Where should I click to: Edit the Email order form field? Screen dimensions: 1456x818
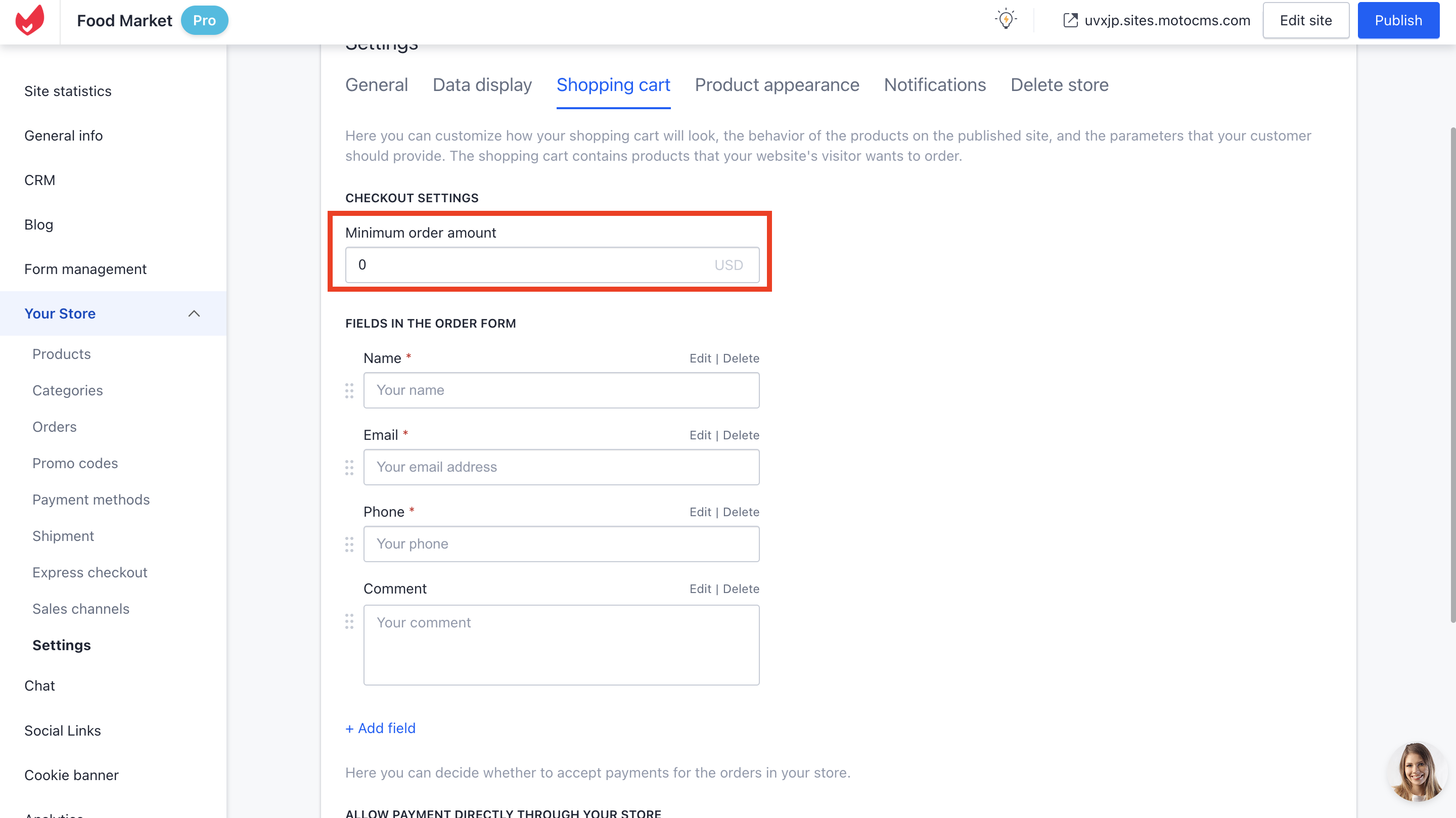[x=700, y=435]
